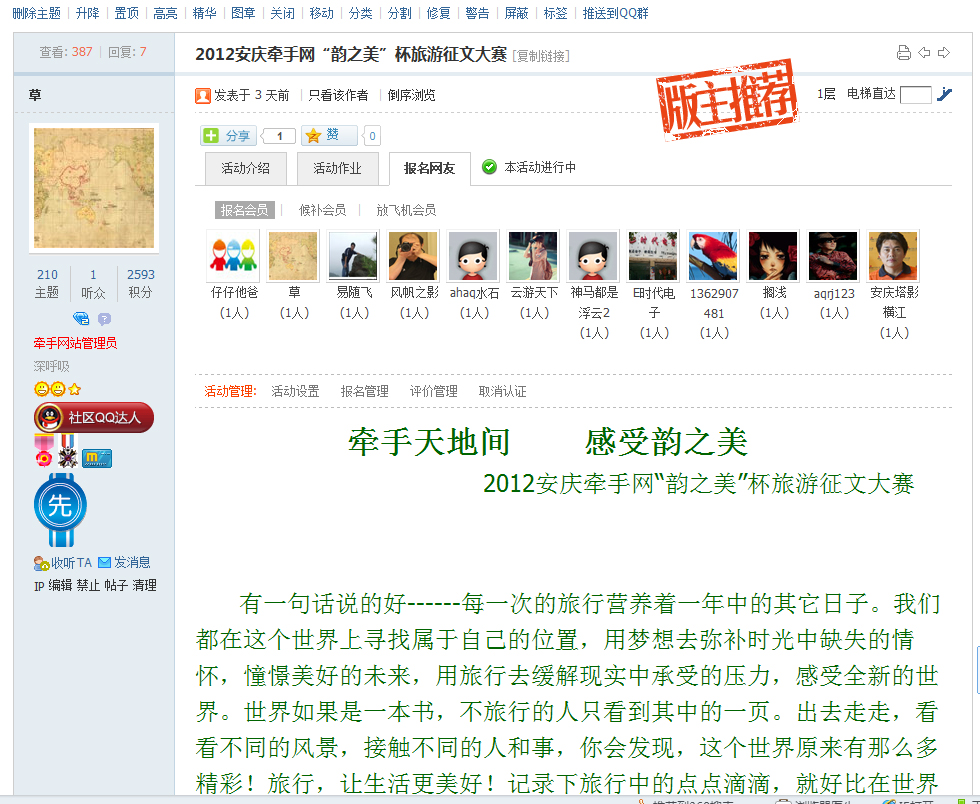980x804 pixels.
Task: Click the elevator jump arrow icon
Action: (944, 94)
